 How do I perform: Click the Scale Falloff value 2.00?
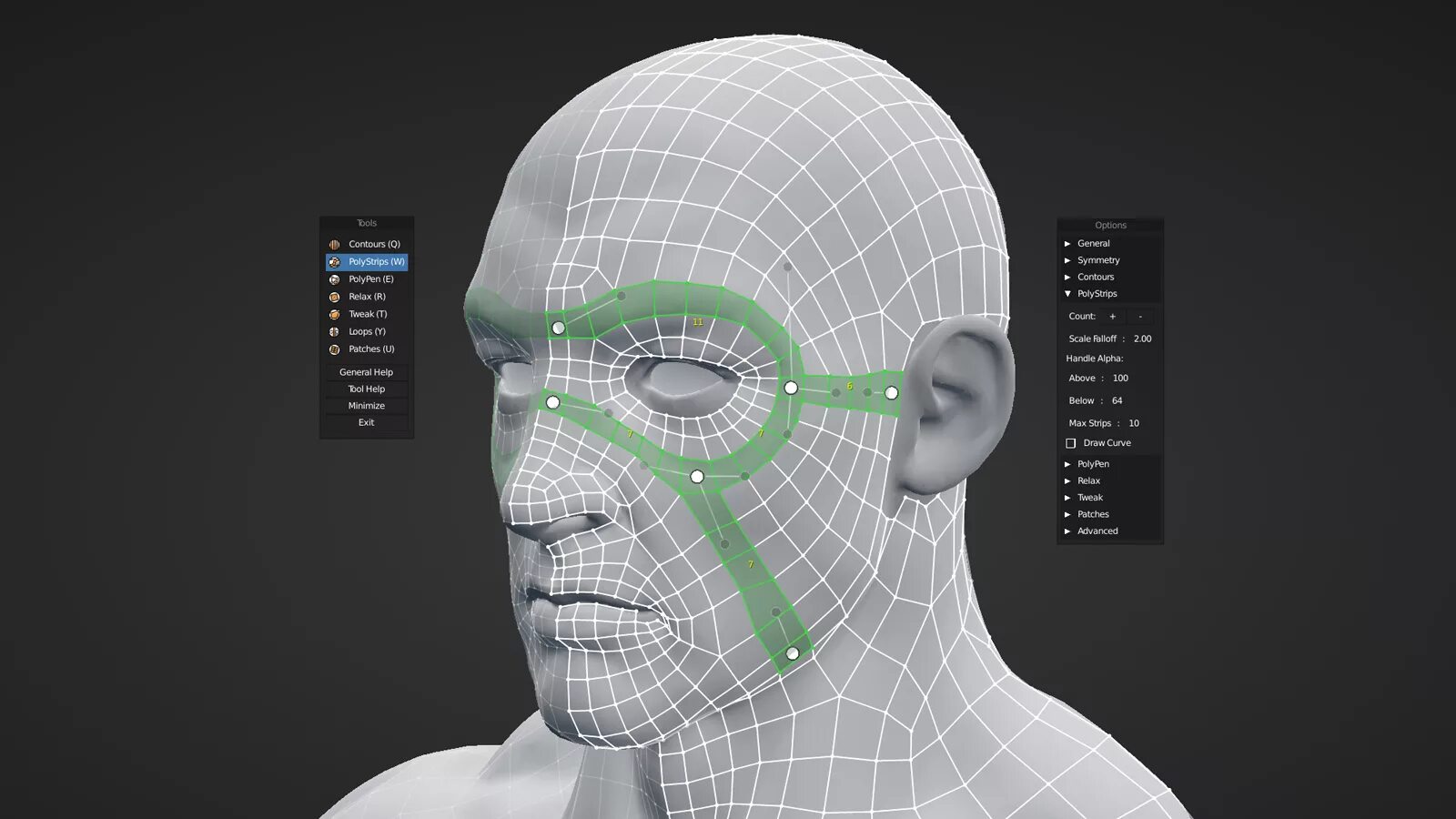[x=1142, y=339]
